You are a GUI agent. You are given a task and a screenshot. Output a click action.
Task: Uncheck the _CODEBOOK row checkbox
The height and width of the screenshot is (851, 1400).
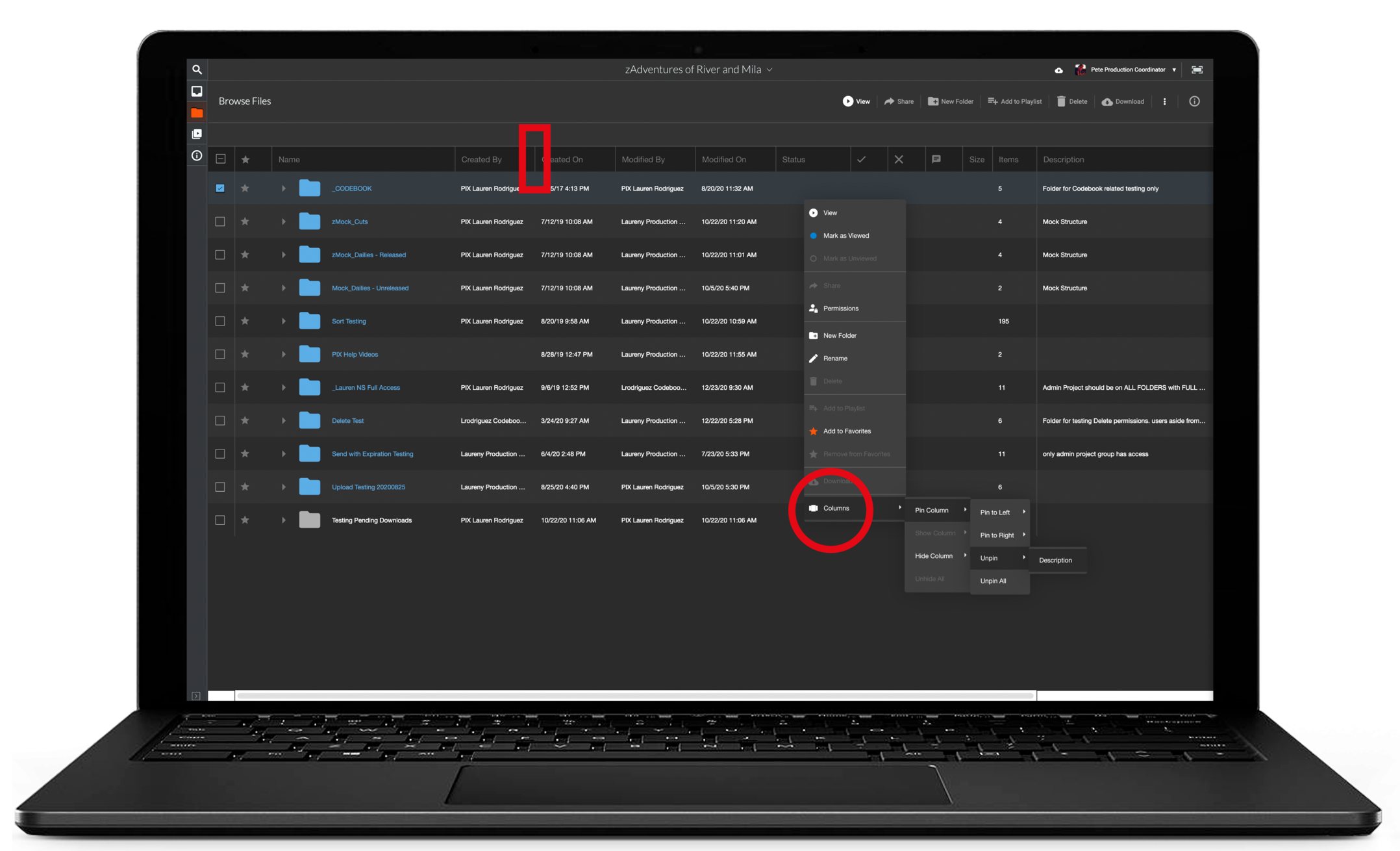(x=220, y=188)
